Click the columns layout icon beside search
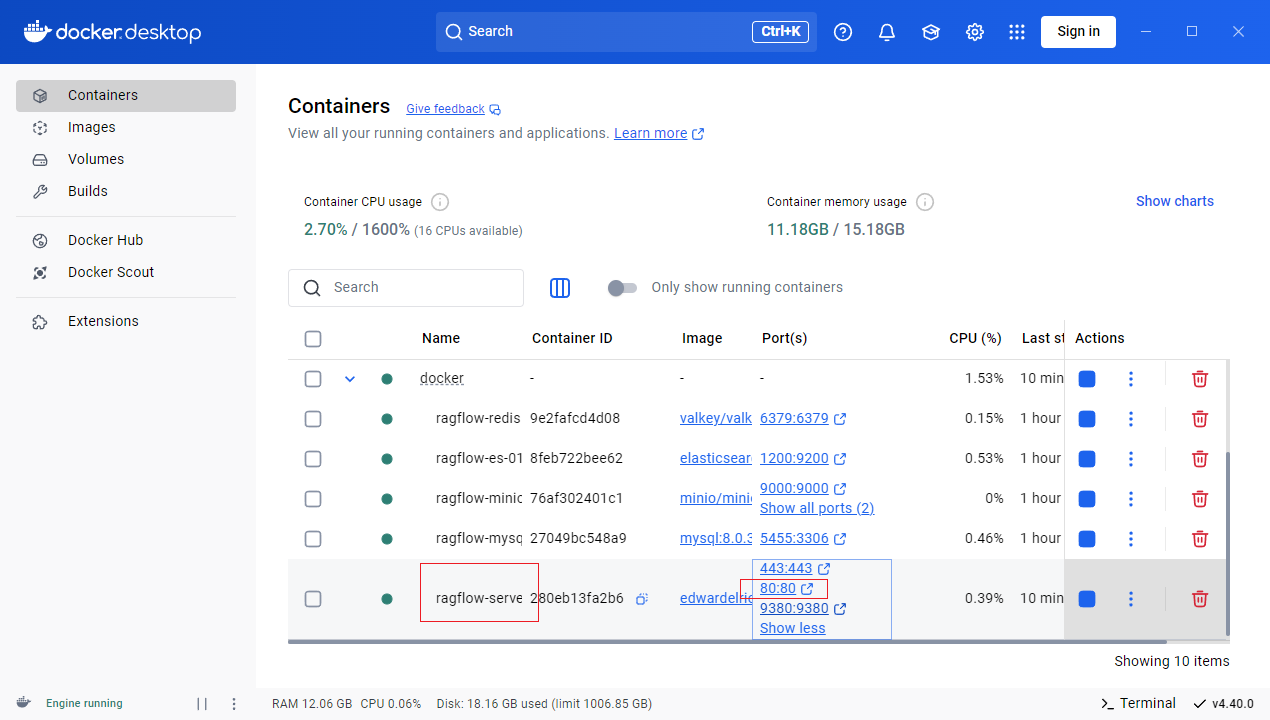Viewport: 1270px width, 720px height. 560,288
